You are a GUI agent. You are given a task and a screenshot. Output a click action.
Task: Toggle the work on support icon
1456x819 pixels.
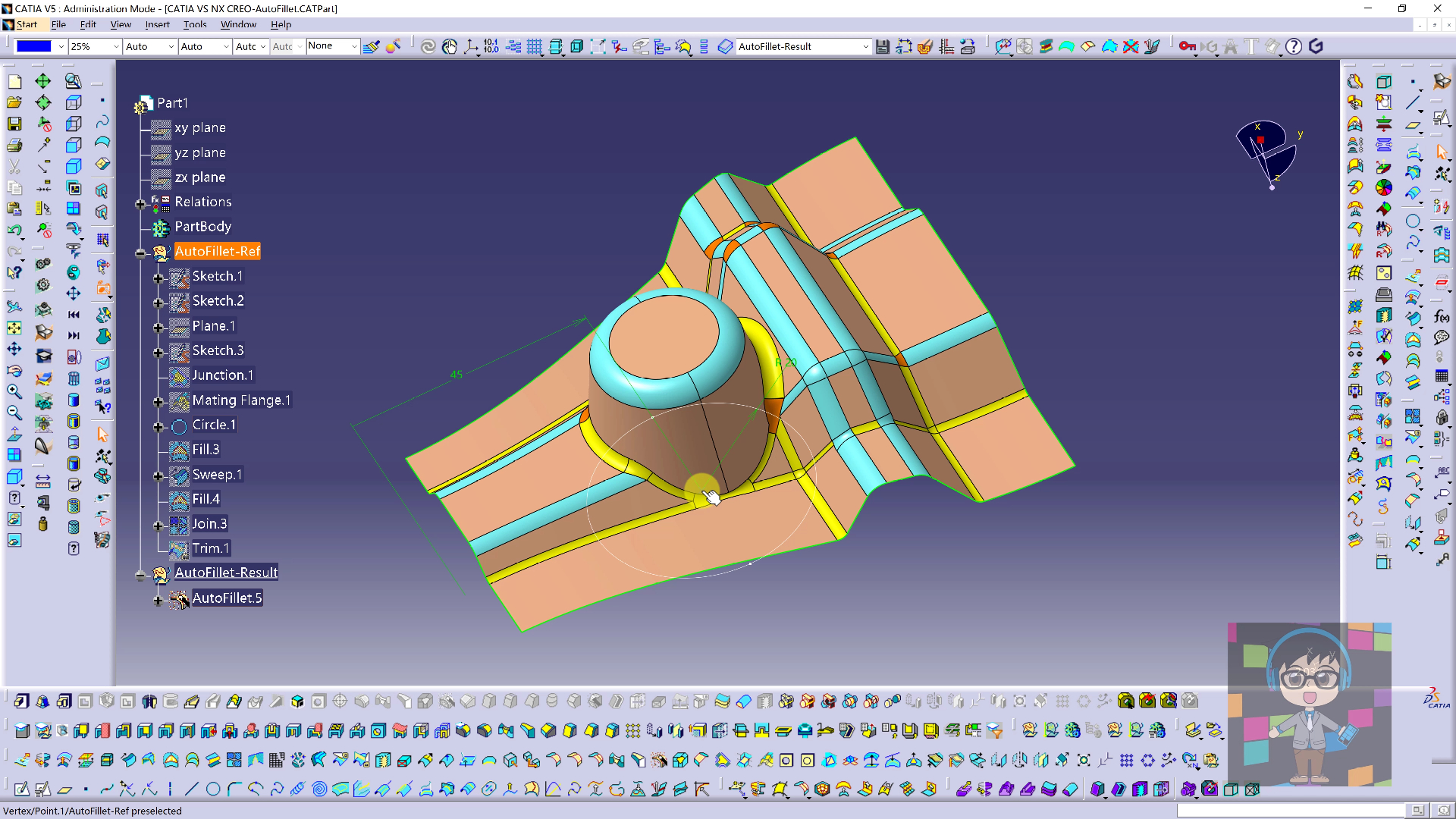pyautogui.click(x=556, y=47)
